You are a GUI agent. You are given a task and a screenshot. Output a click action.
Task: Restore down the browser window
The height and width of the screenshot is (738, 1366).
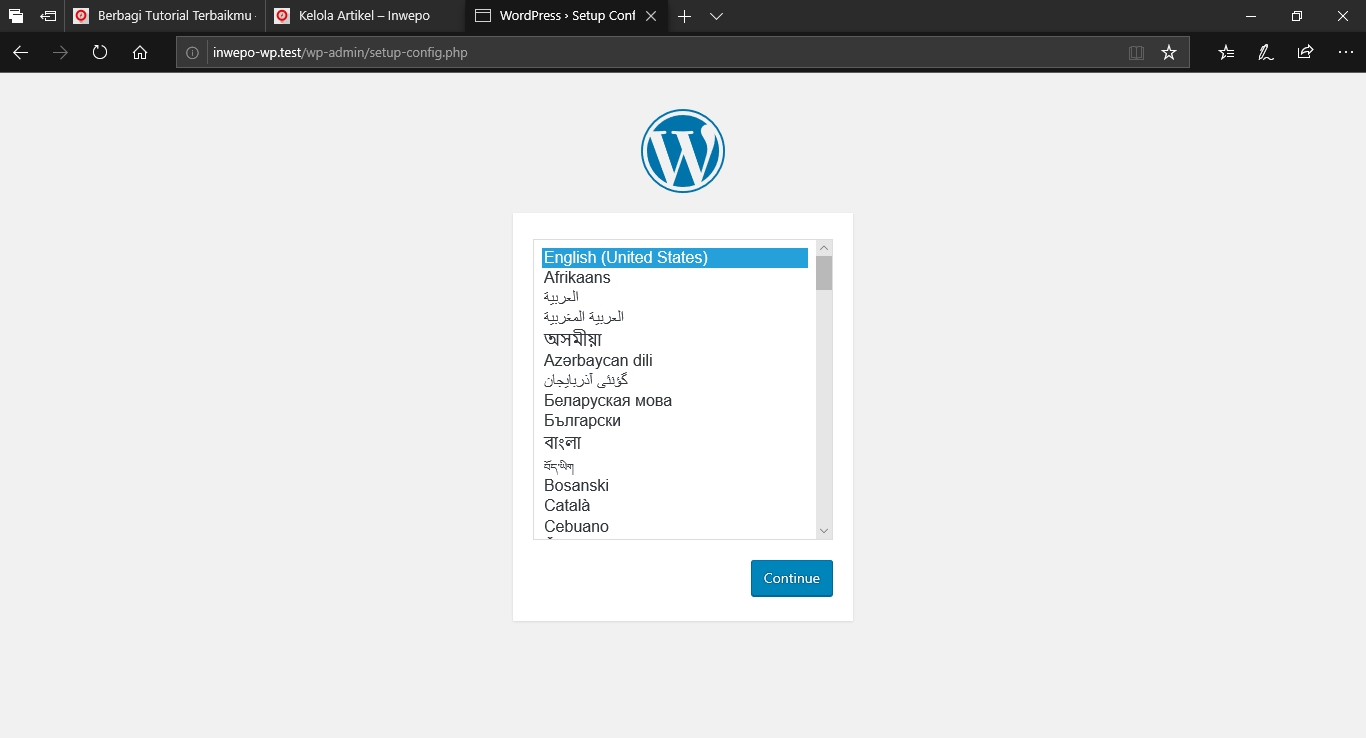(1297, 16)
